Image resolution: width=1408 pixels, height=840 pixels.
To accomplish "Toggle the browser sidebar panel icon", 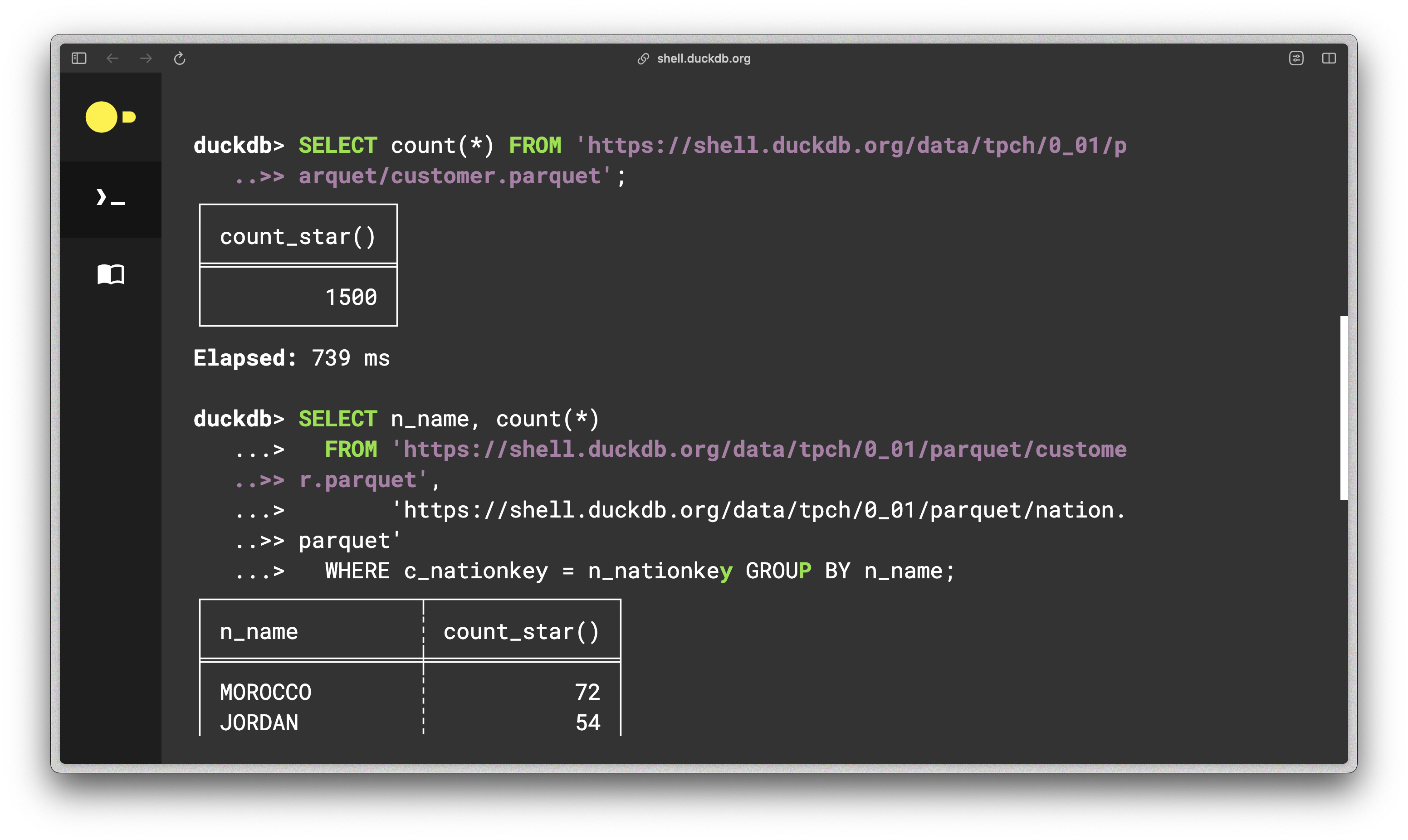I will coord(78,59).
